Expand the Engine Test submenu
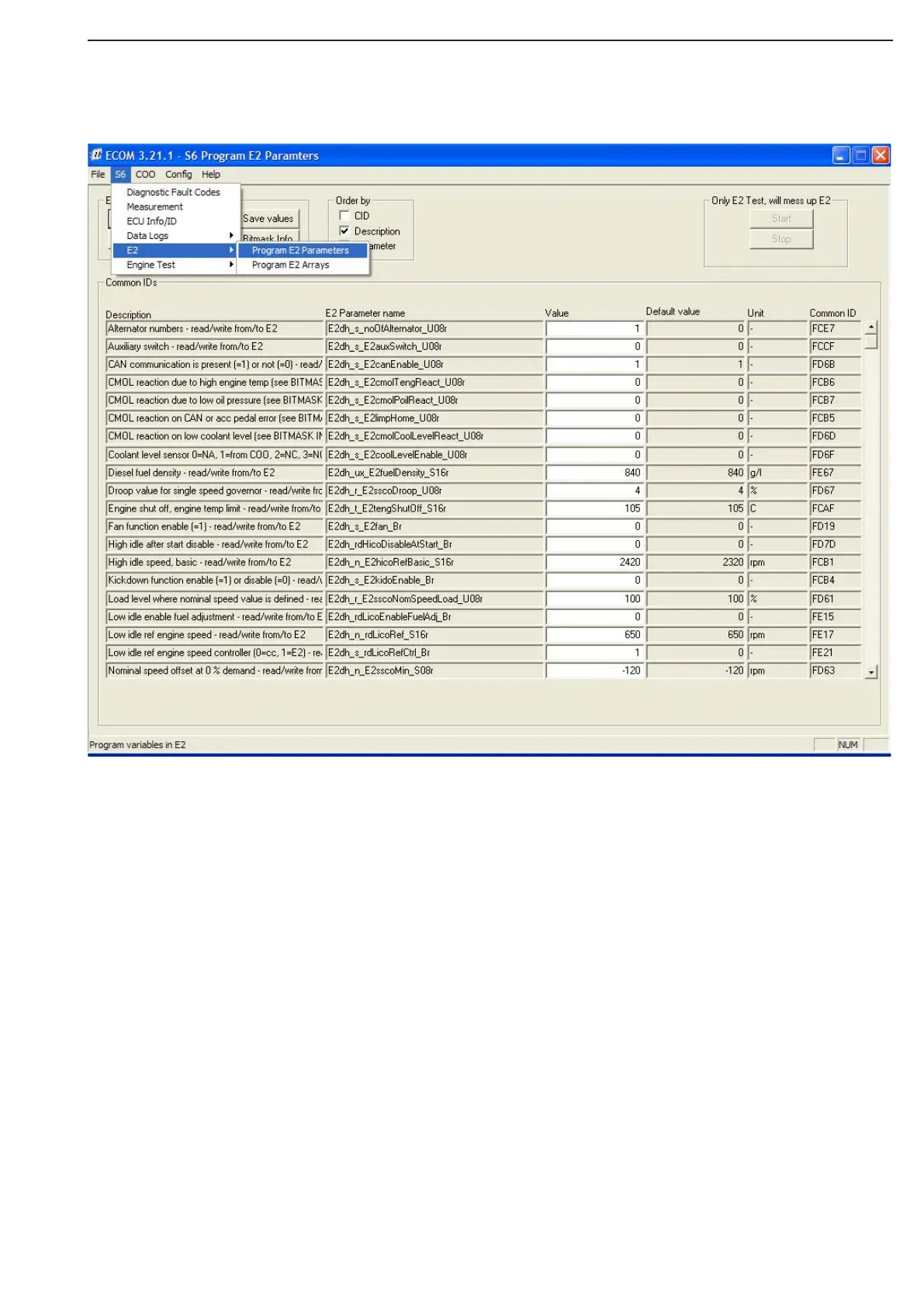This screenshot has width=924, height=1307. coord(176,265)
